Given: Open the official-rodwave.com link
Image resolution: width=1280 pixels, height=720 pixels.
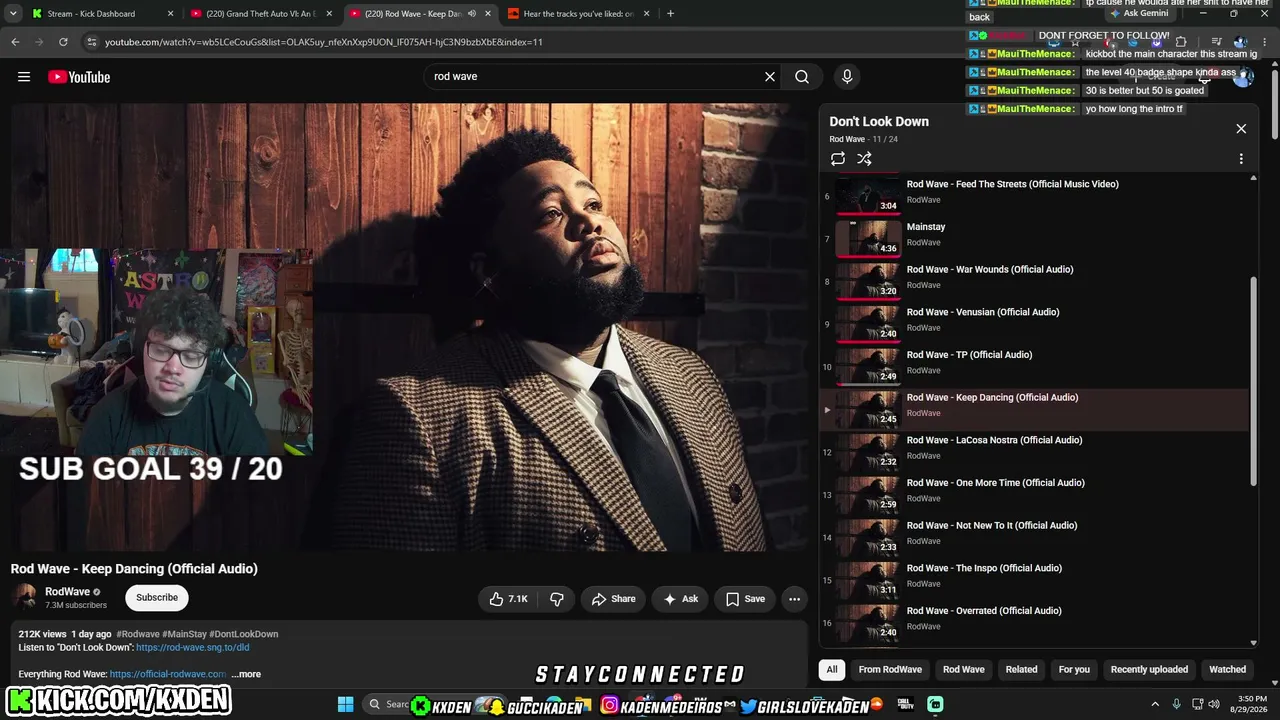Looking at the screenshot, I should pyautogui.click(x=168, y=674).
